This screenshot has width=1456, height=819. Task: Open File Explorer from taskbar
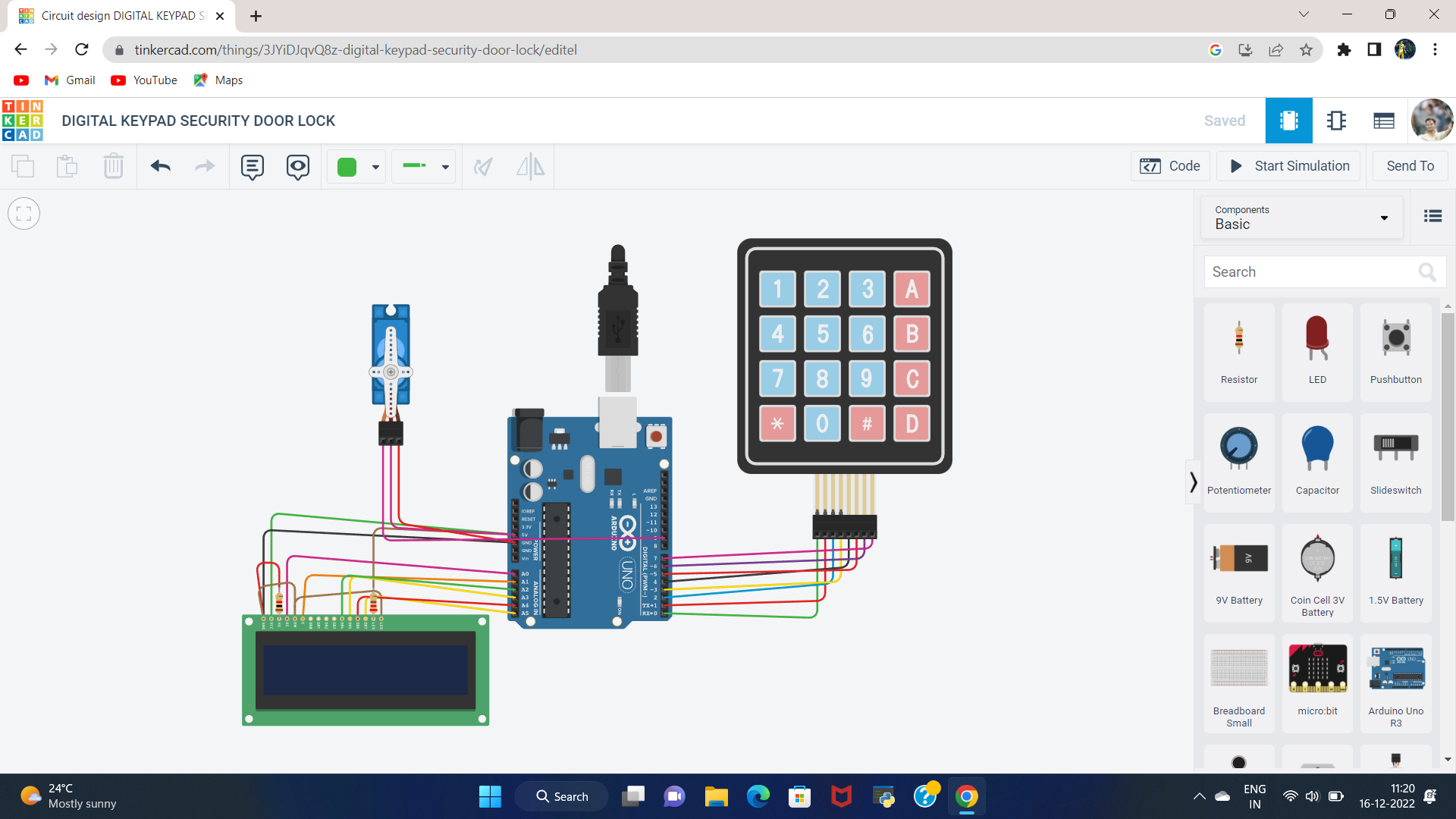pyautogui.click(x=716, y=796)
